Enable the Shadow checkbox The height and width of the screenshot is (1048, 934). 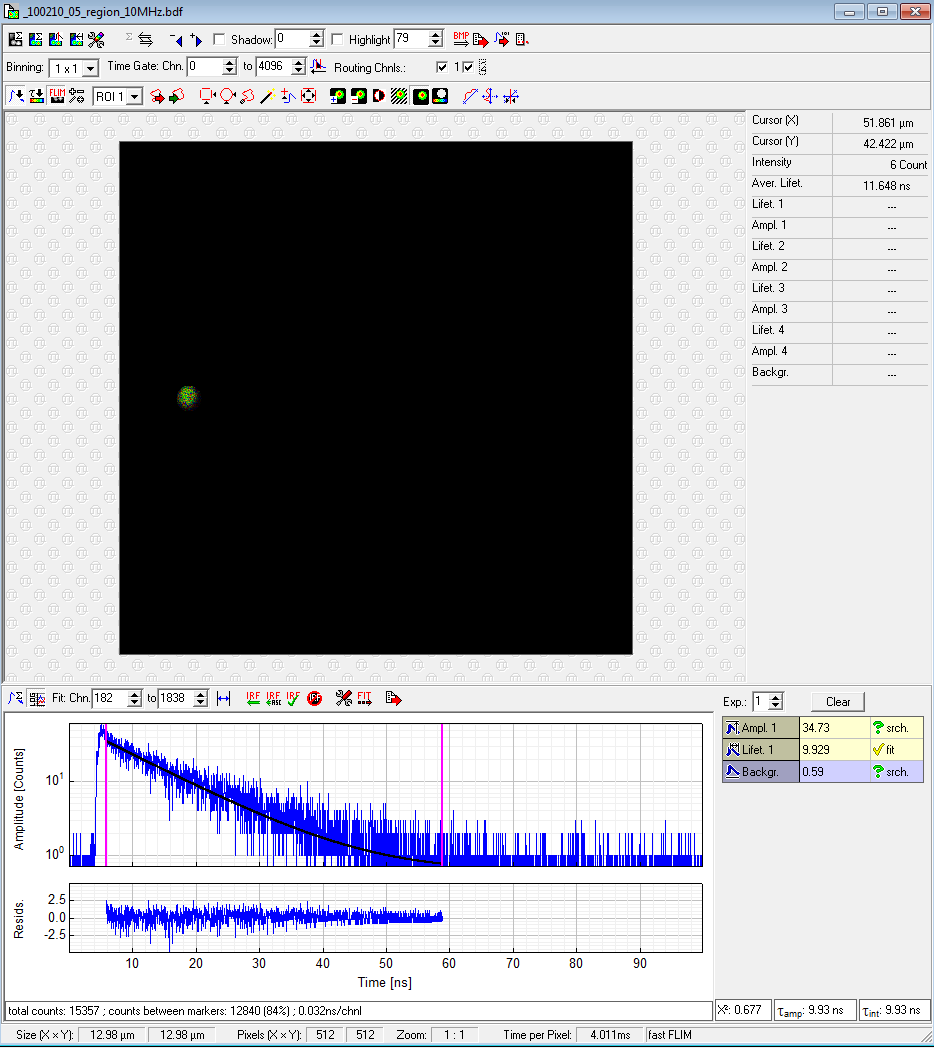pos(219,40)
